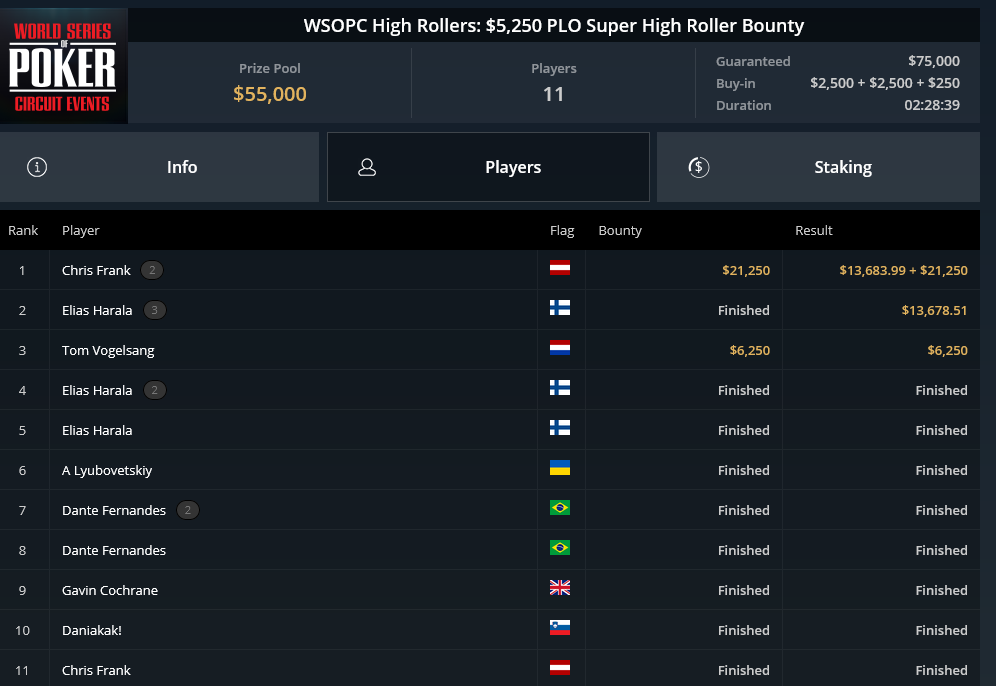Image resolution: width=996 pixels, height=686 pixels.
Task: Click the dollar coin Staking icon
Action: tap(699, 167)
